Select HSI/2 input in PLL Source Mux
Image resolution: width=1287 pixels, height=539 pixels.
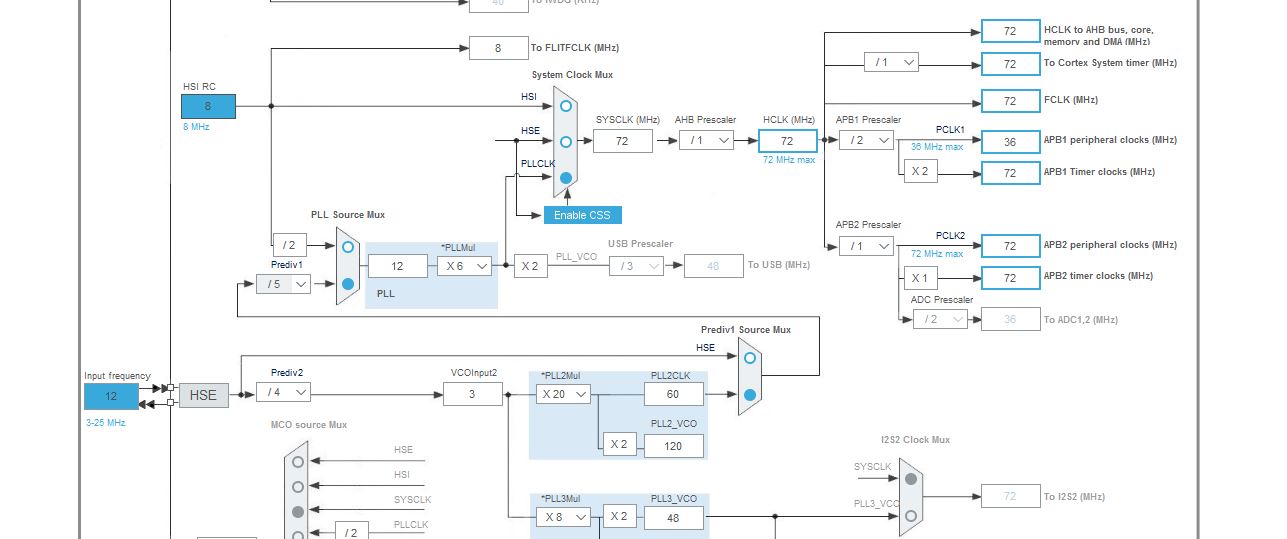click(348, 246)
